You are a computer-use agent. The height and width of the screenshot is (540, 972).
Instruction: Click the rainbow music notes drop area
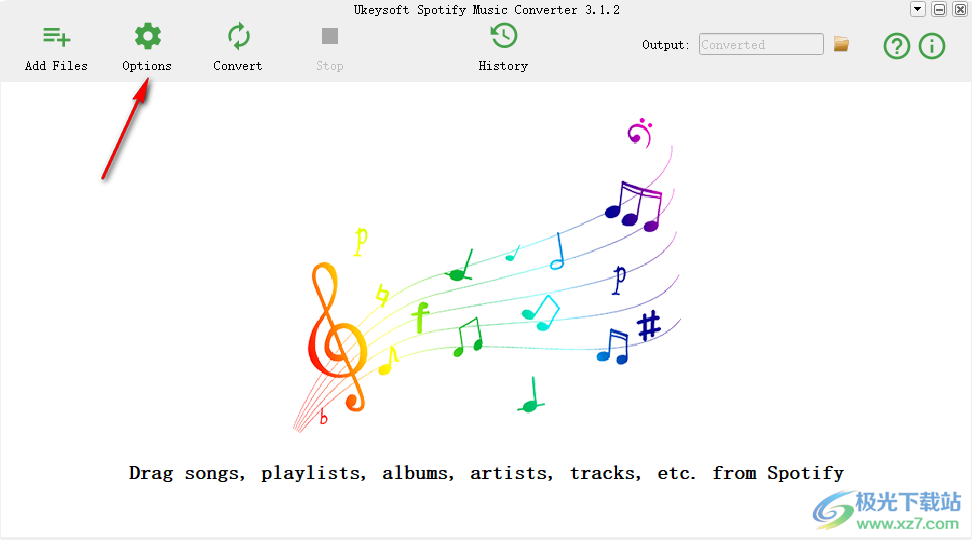coord(487,274)
